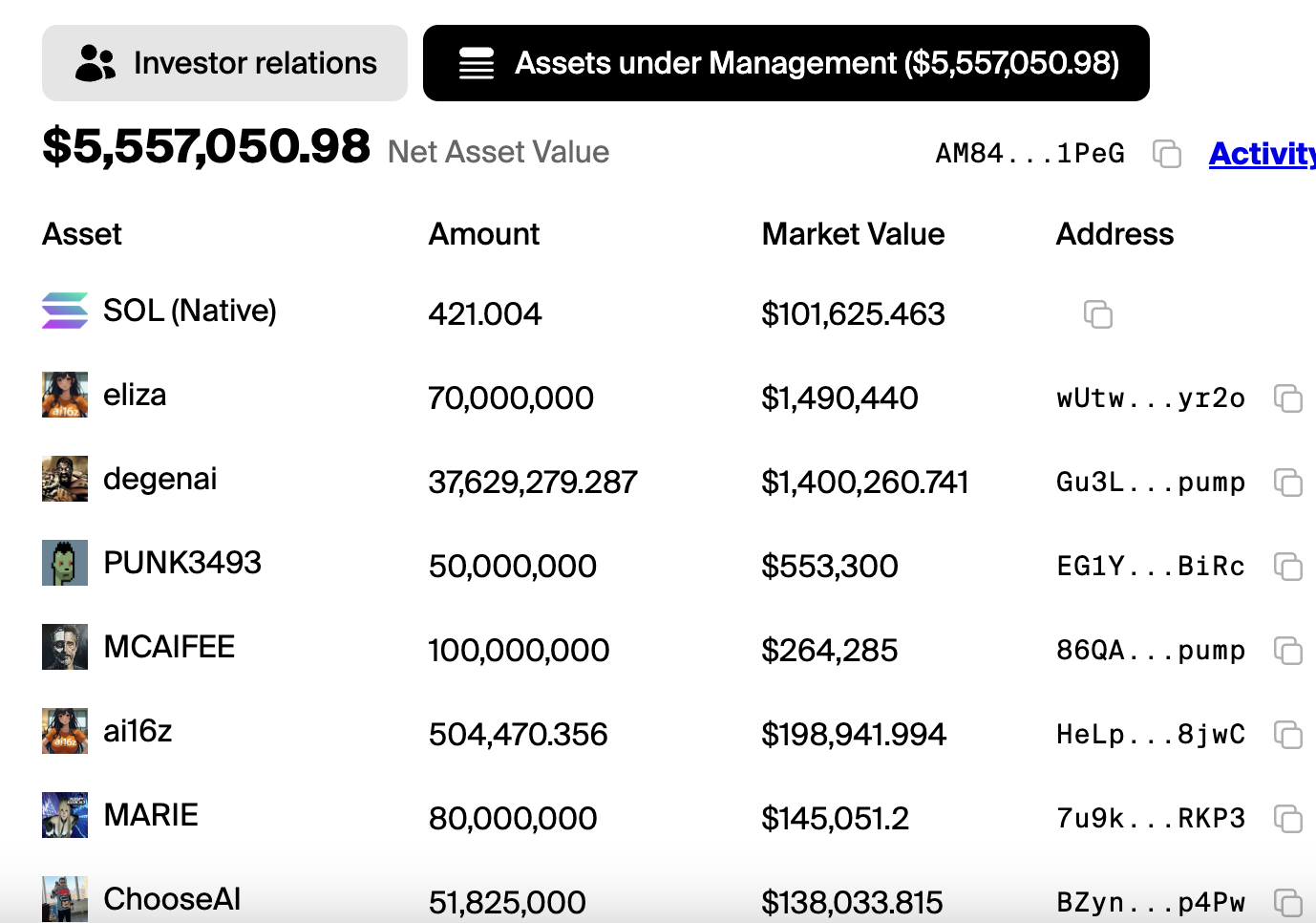1316x923 pixels.
Task: Copy eliza token address wUtw...yr2o
Action: click(1287, 398)
